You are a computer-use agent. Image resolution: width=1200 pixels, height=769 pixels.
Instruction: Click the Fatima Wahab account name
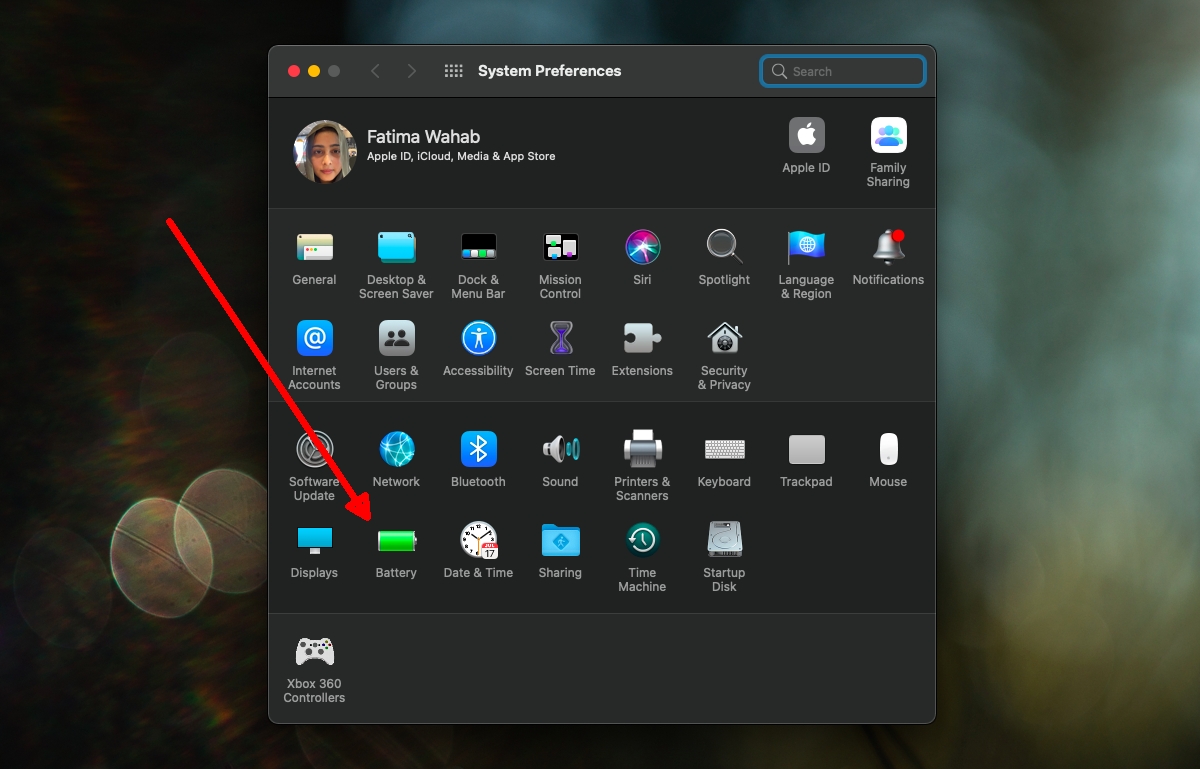(x=423, y=137)
